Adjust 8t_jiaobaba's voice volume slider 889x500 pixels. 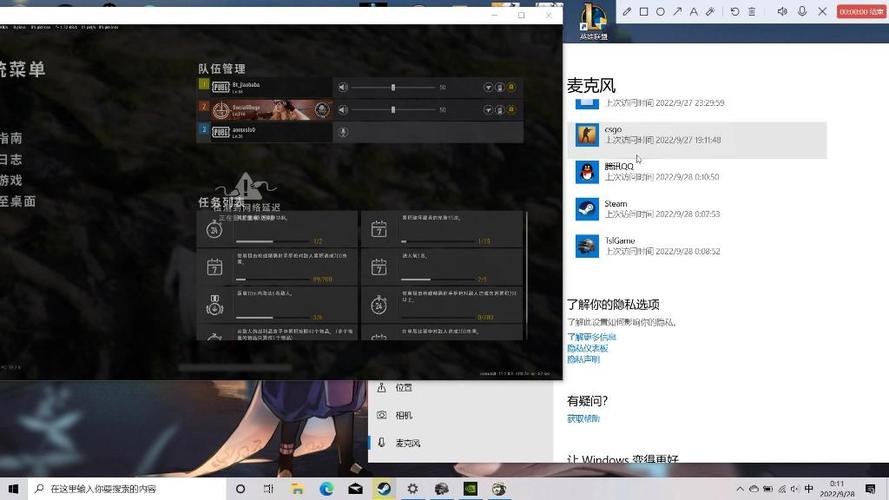click(x=393, y=87)
